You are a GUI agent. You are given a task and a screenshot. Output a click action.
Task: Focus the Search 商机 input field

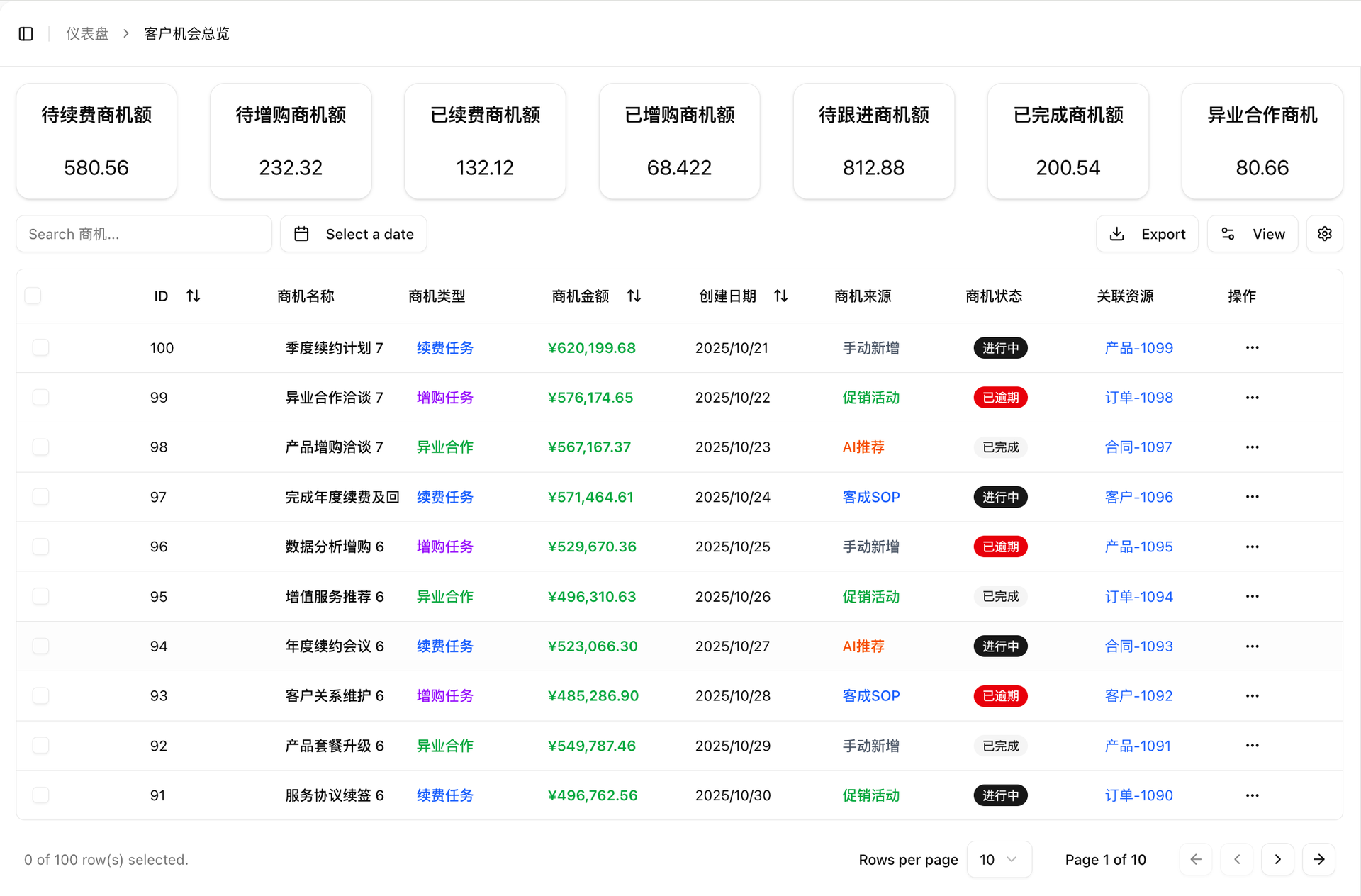pos(144,234)
